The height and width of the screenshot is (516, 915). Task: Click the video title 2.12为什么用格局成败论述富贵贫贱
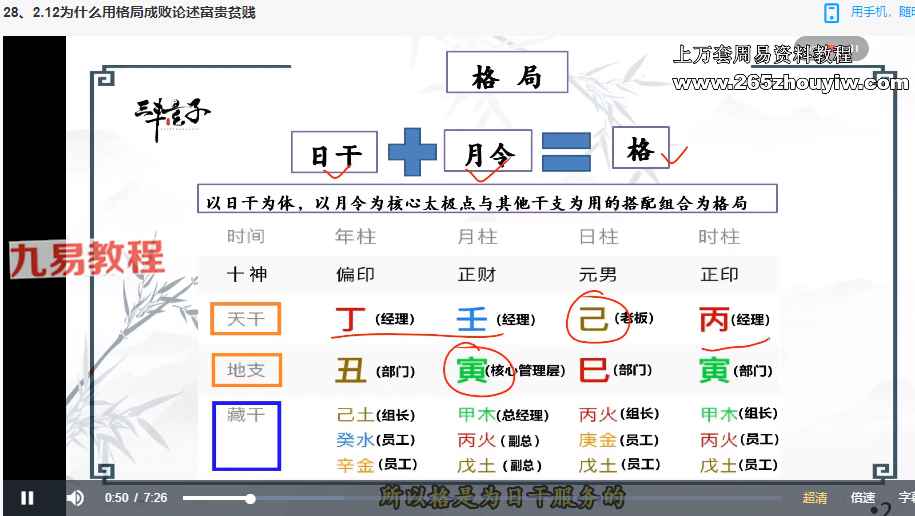128,13
